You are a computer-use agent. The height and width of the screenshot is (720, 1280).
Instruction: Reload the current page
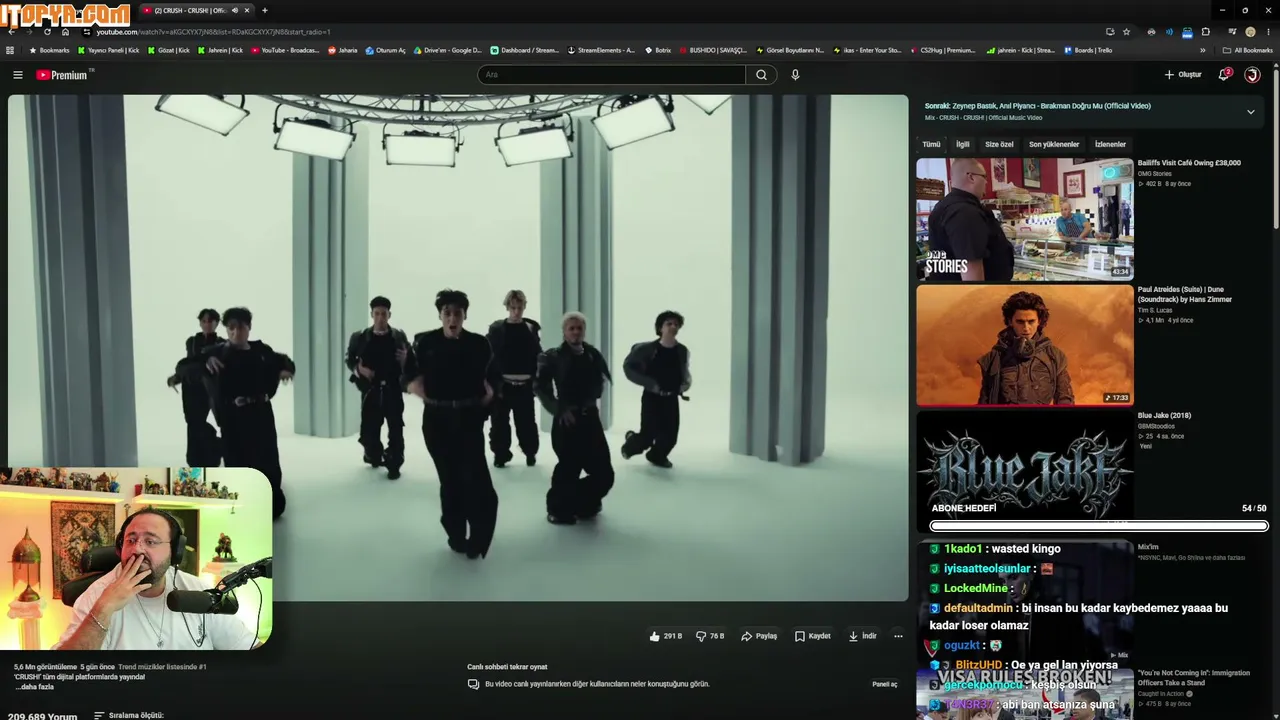[x=47, y=32]
